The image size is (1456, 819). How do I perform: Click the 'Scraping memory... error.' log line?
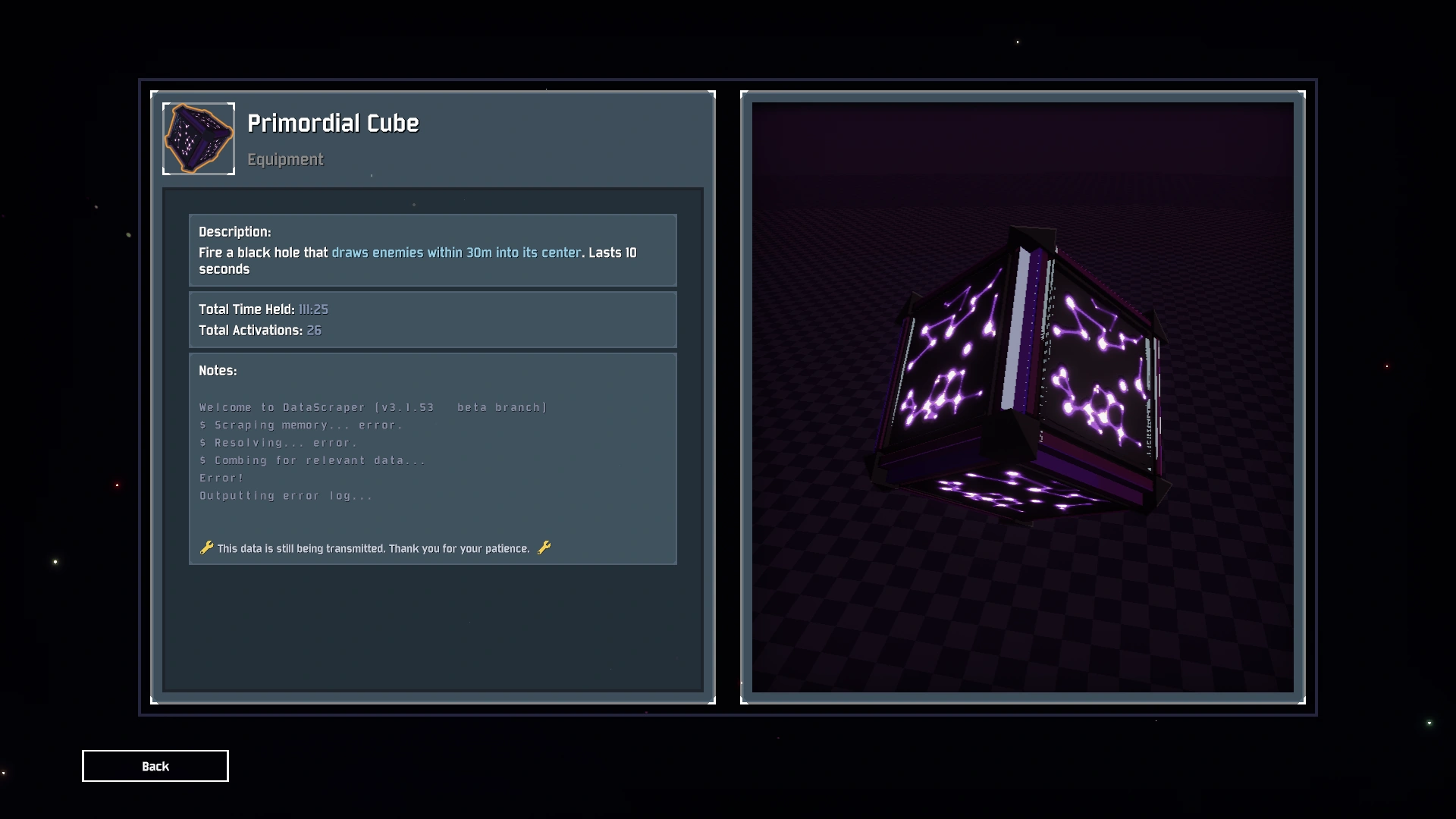point(301,425)
